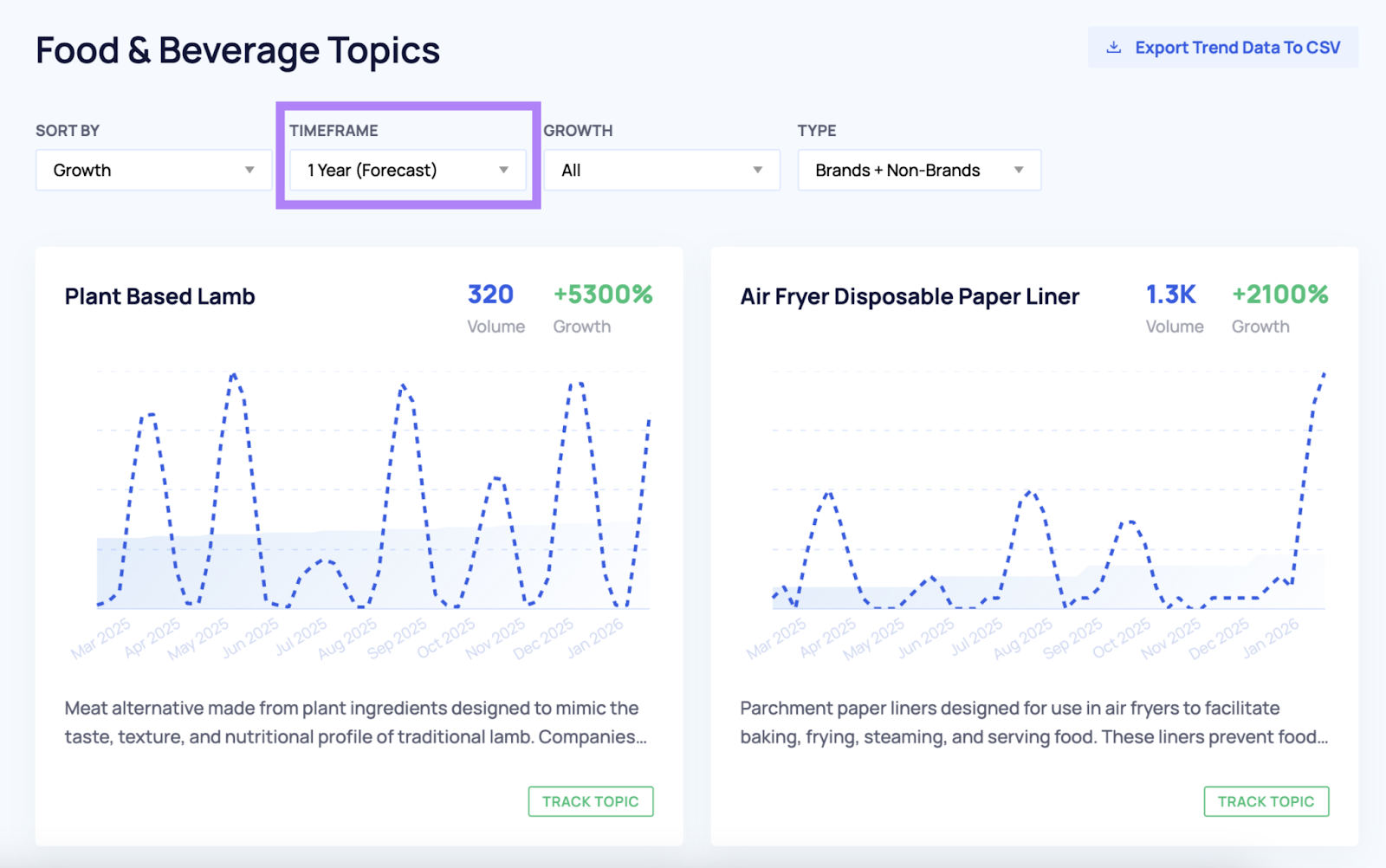Open the Timeframe 1 Year (Forecast) dropdown
The width and height of the screenshot is (1386, 868).
pos(408,170)
